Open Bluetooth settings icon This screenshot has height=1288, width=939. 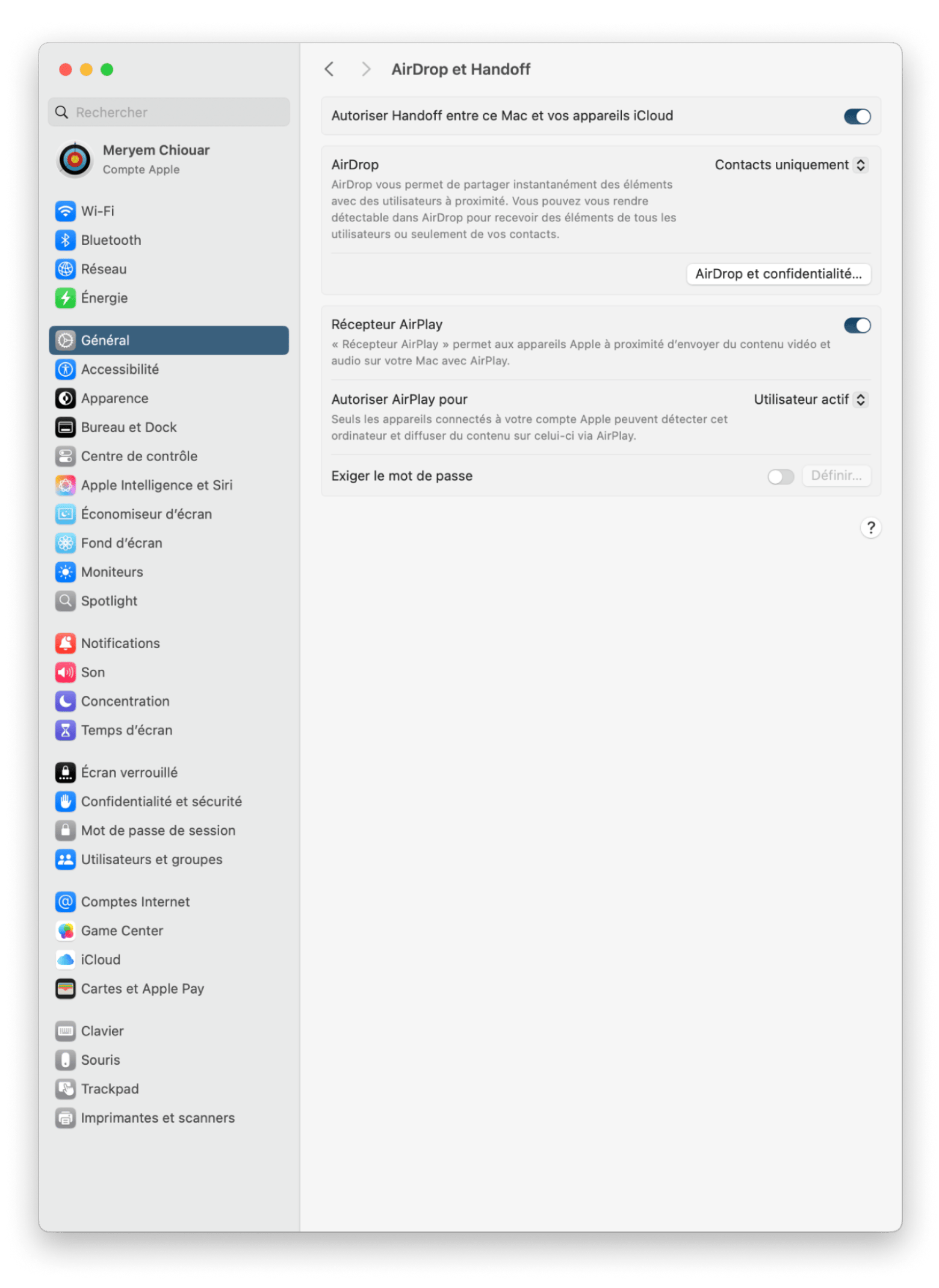pos(65,240)
